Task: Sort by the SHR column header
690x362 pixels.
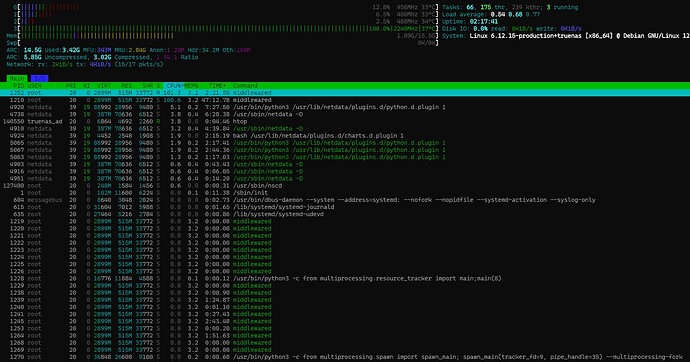Action: point(147,86)
